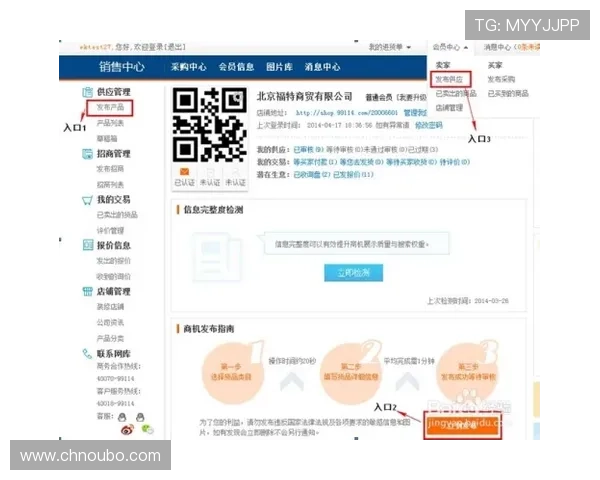Click the company name 北京福特商贸有限公司
The width and height of the screenshot is (600, 480).
tap(305, 96)
